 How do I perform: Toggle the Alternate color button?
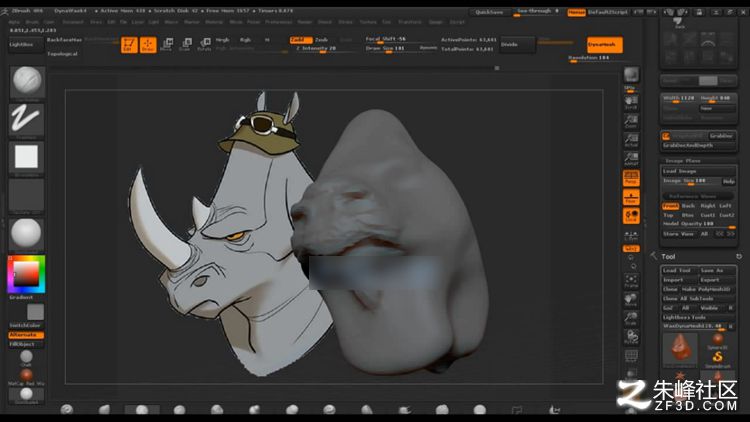26,335
